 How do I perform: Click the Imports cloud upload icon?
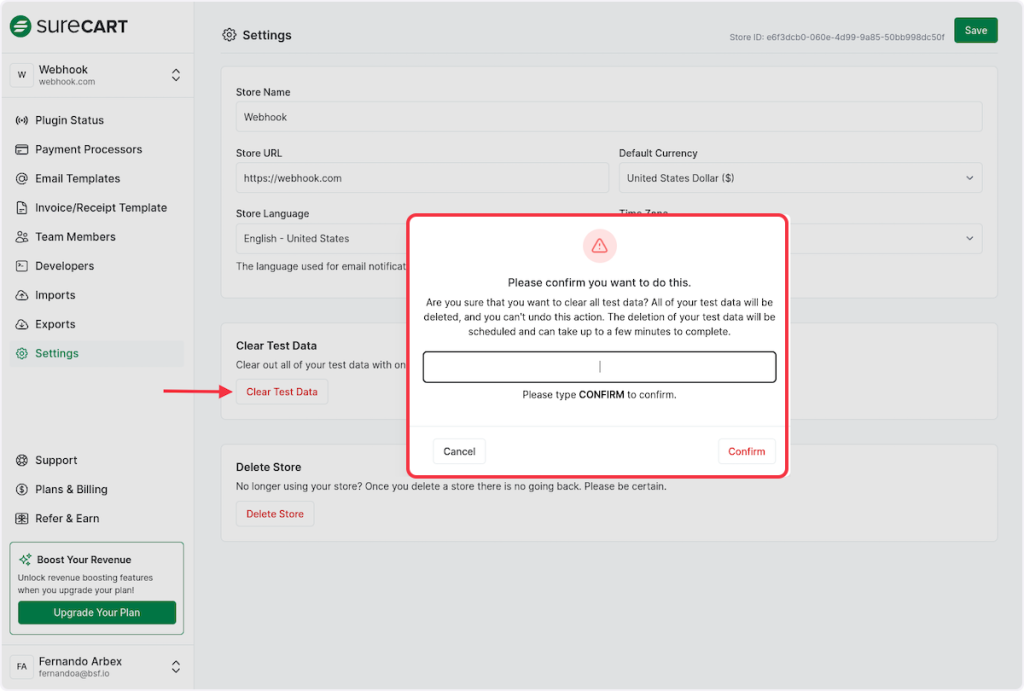[x=22, y=296]
